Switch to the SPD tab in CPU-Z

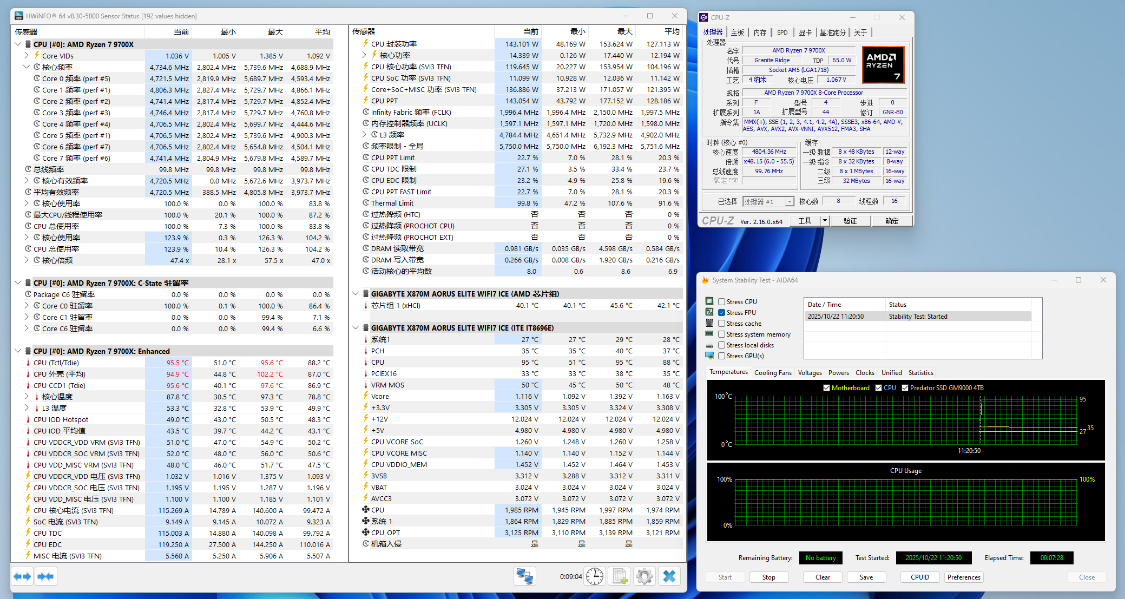click(782, 33)
